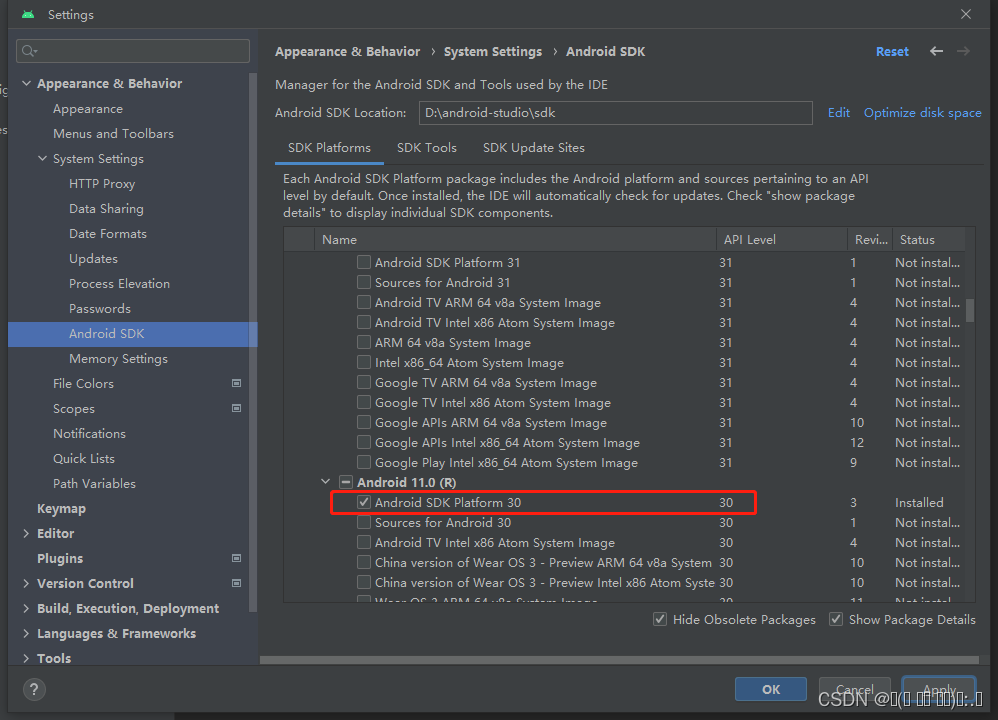
Task: Open the Keymap settings page
Action: coord(61,509)
